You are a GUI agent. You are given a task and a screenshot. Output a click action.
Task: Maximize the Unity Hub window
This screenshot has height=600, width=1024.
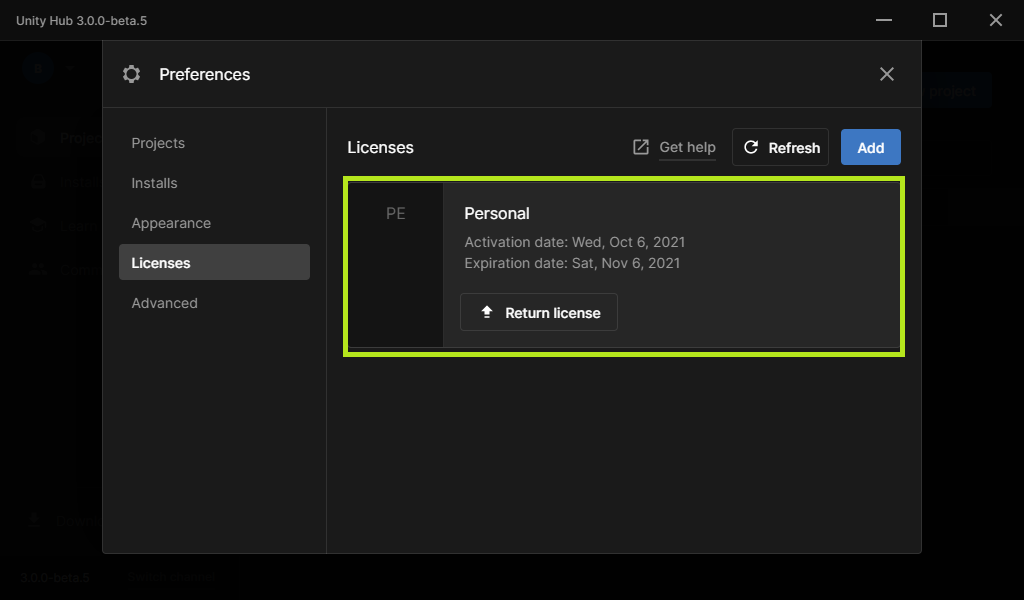coord(940,20)
